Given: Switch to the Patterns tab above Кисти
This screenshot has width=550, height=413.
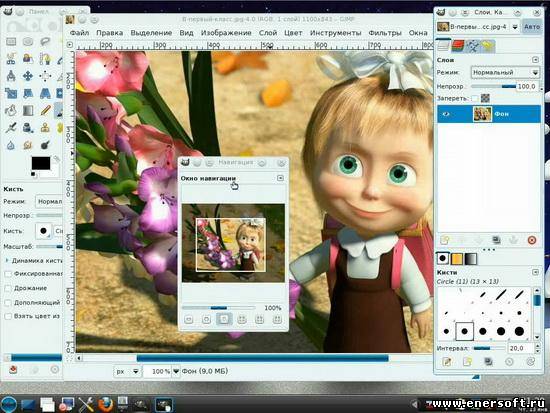Looking at the screenshot, I should click(457, 259).
